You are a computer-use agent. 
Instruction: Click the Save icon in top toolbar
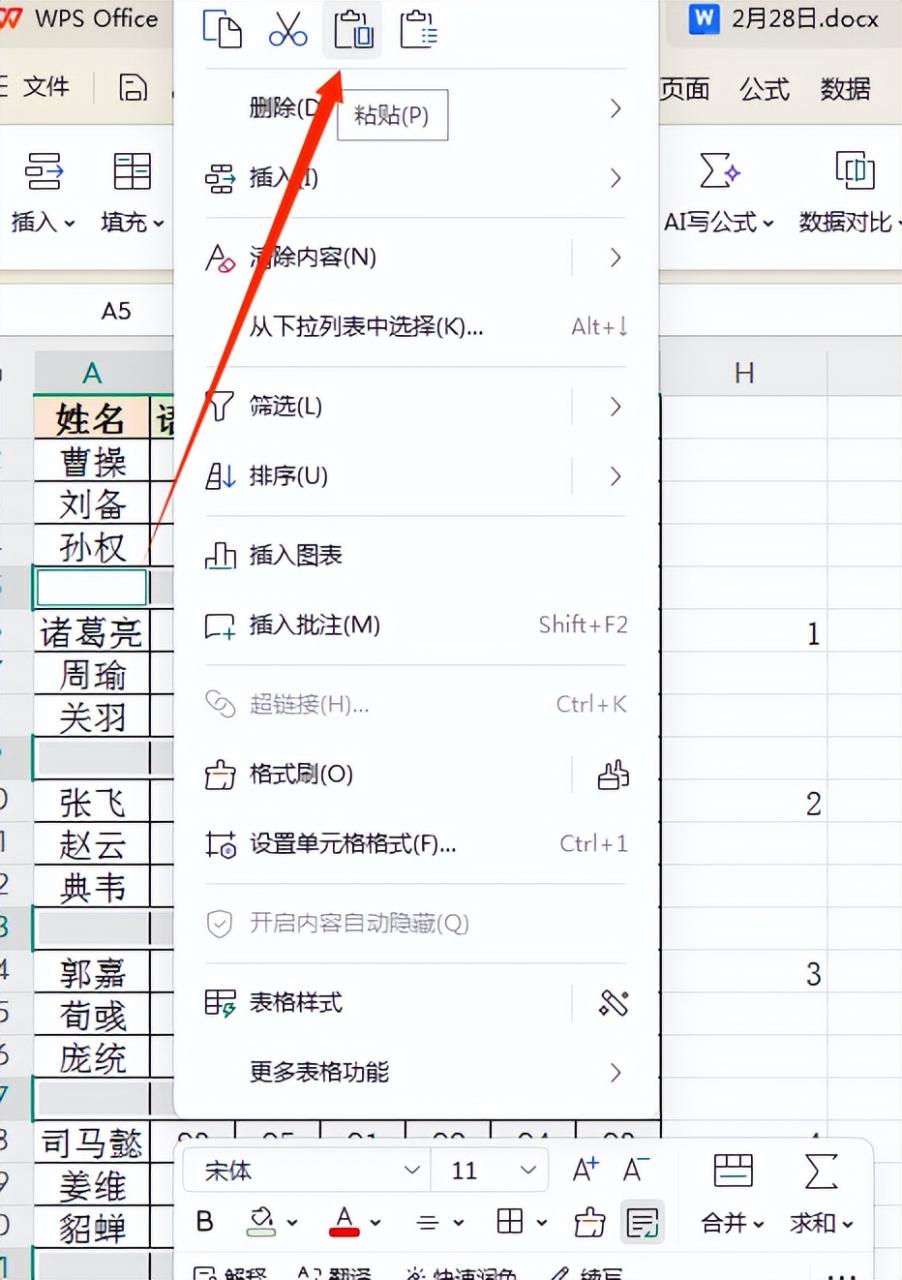coord(133,88)
